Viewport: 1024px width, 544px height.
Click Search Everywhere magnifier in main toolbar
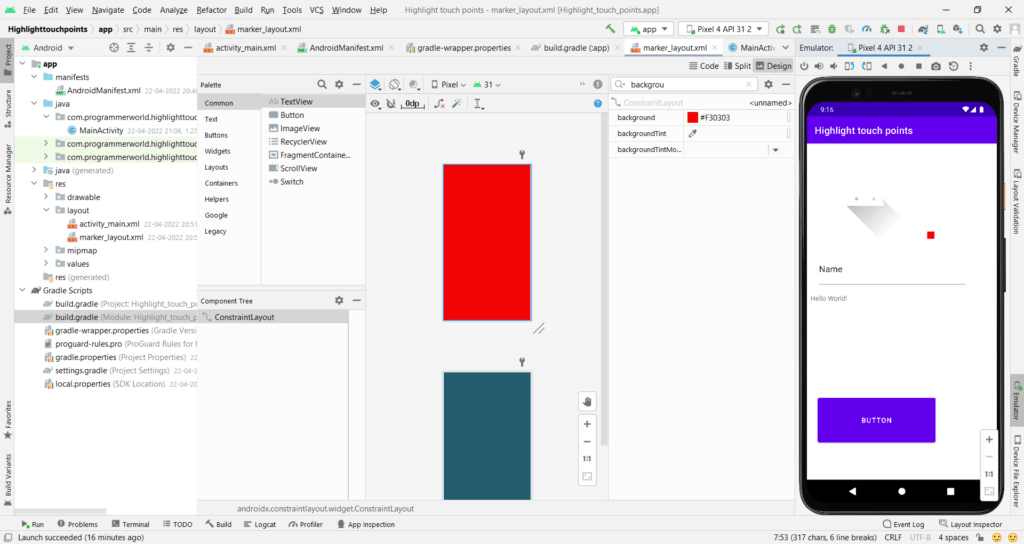click(980, 29)
